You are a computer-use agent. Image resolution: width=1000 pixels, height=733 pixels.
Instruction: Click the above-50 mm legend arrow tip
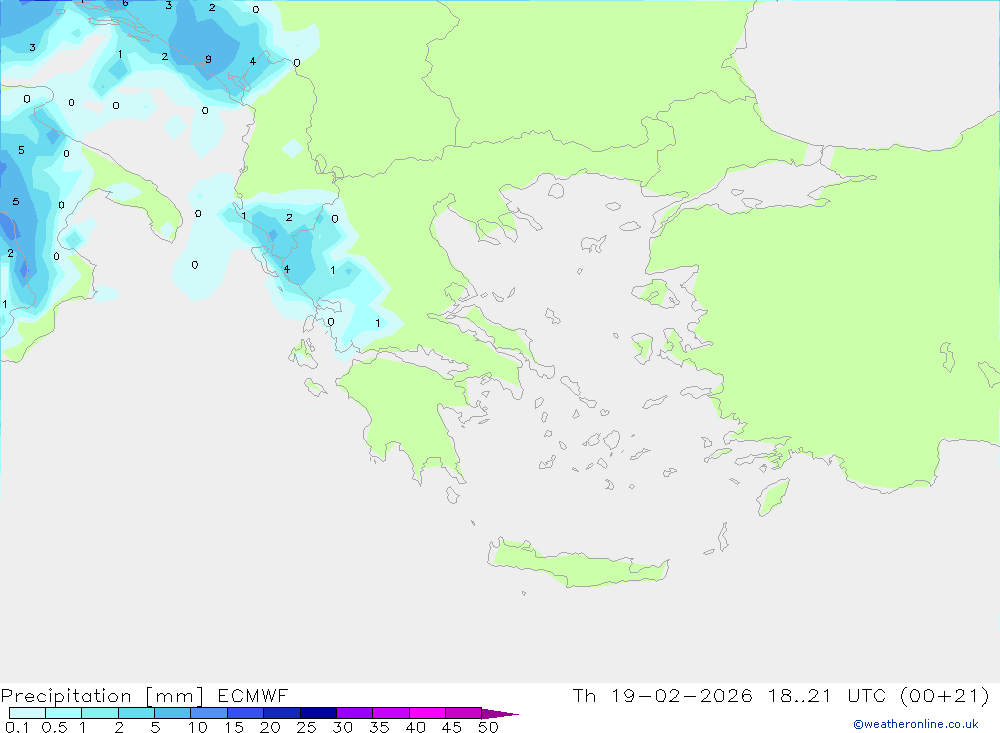click(500, 713)
